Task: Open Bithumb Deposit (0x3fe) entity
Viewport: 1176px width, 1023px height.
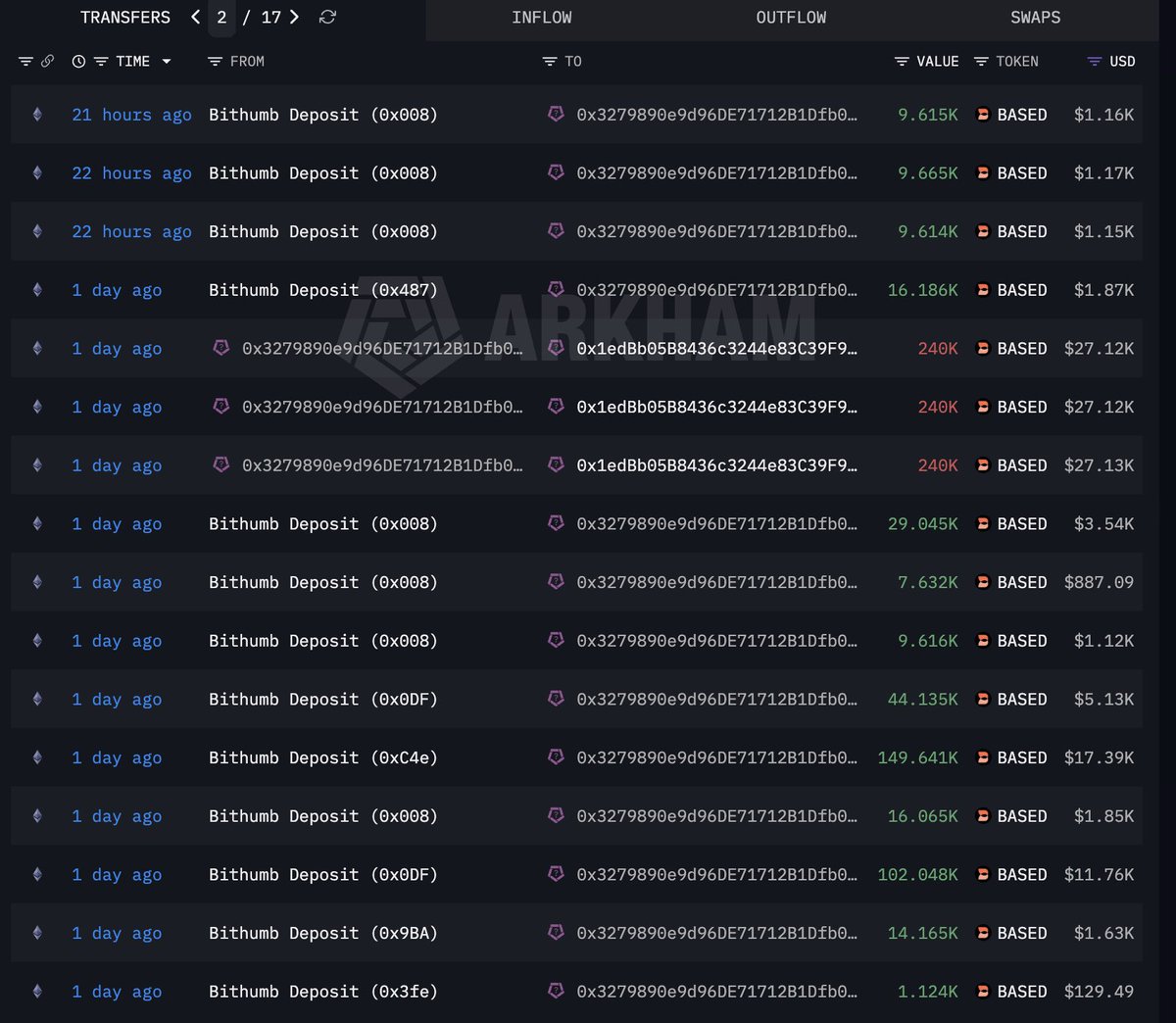Action: [323, 992]
